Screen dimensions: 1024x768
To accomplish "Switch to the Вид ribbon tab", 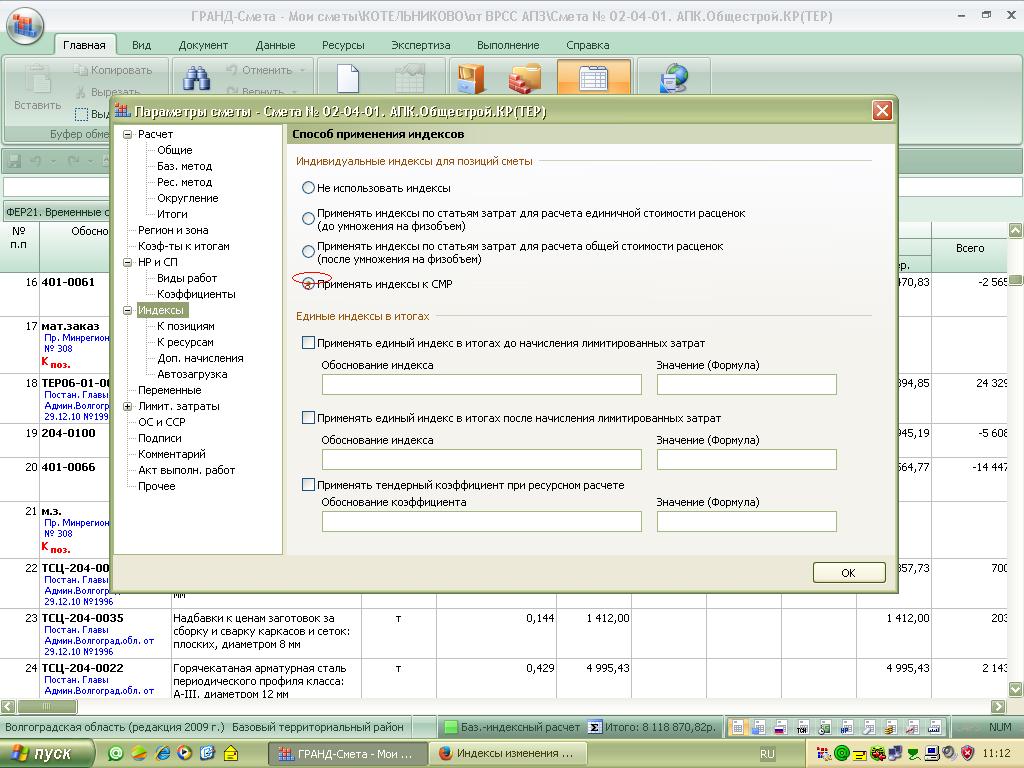I will [141, 45].
